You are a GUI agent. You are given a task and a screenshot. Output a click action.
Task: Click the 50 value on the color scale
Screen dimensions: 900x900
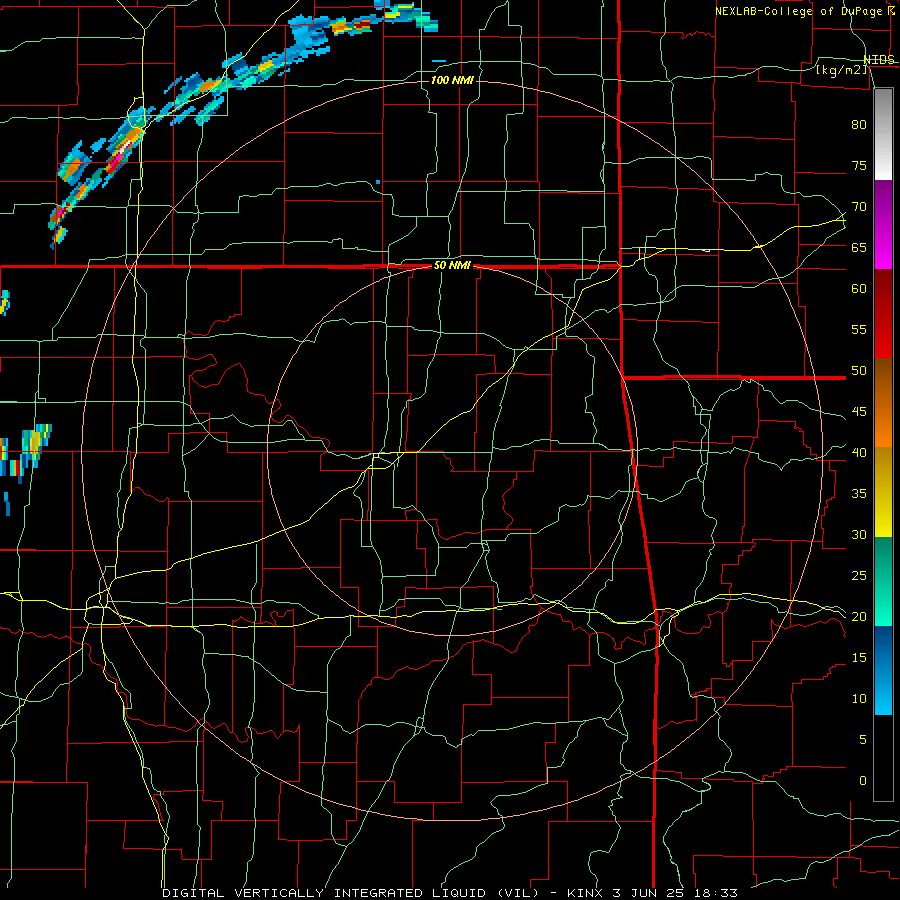[x=859, y=370]
